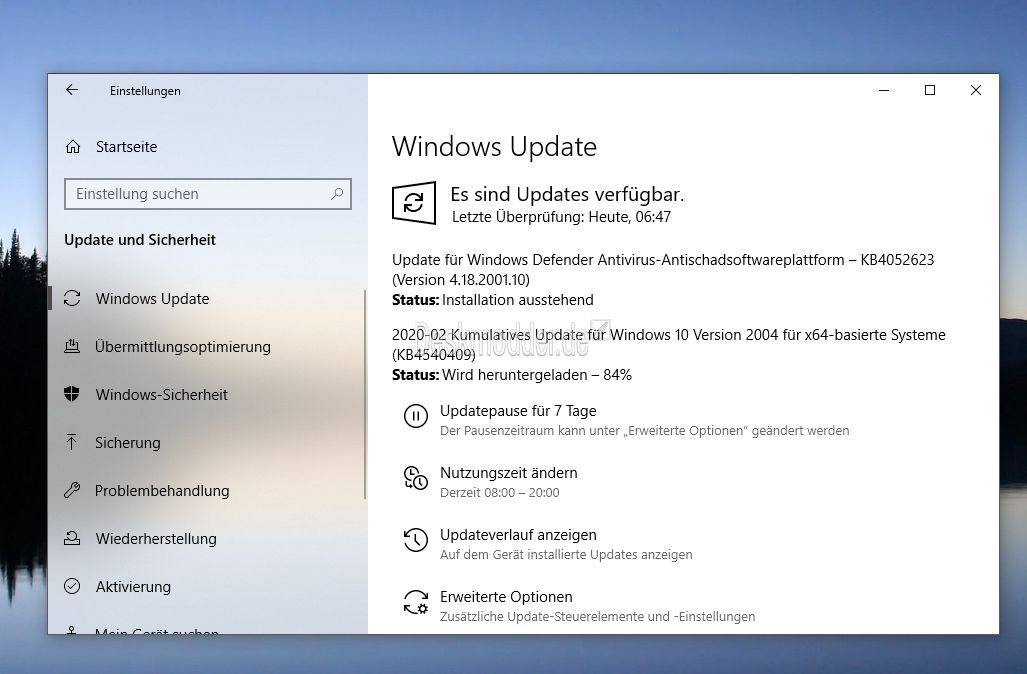Go back with the arrow icon
Screen dimensions: 1027x674
pos(72,90)
